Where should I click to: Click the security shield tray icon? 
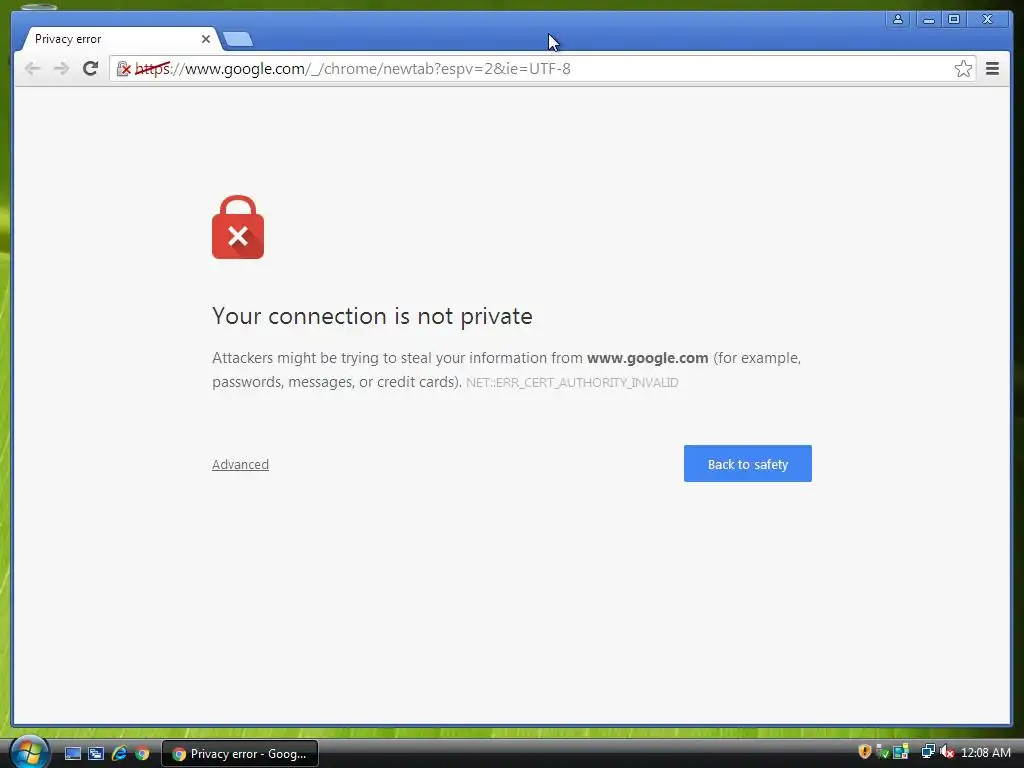[x=865, y=752]
